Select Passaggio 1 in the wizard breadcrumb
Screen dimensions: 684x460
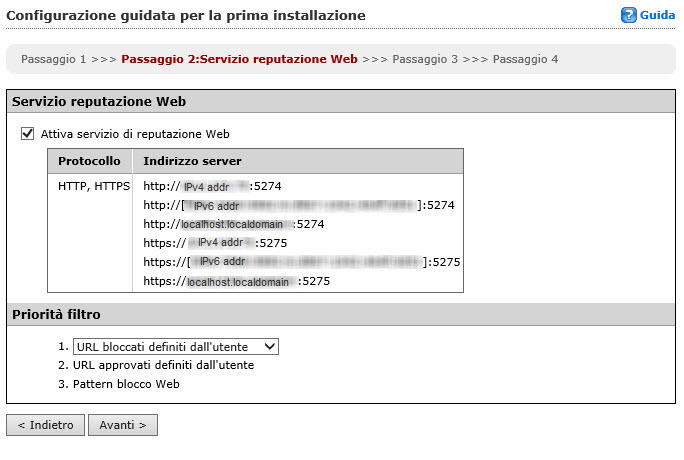pyautogui.click(x=53, y=59)
